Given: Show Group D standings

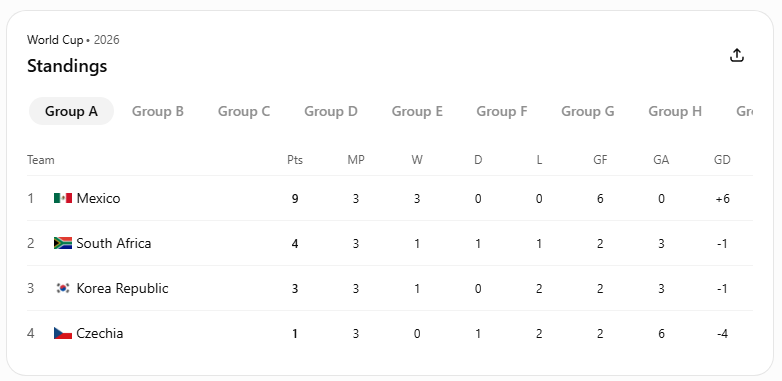Looking at the screenshot, I should tap(331, 111).
